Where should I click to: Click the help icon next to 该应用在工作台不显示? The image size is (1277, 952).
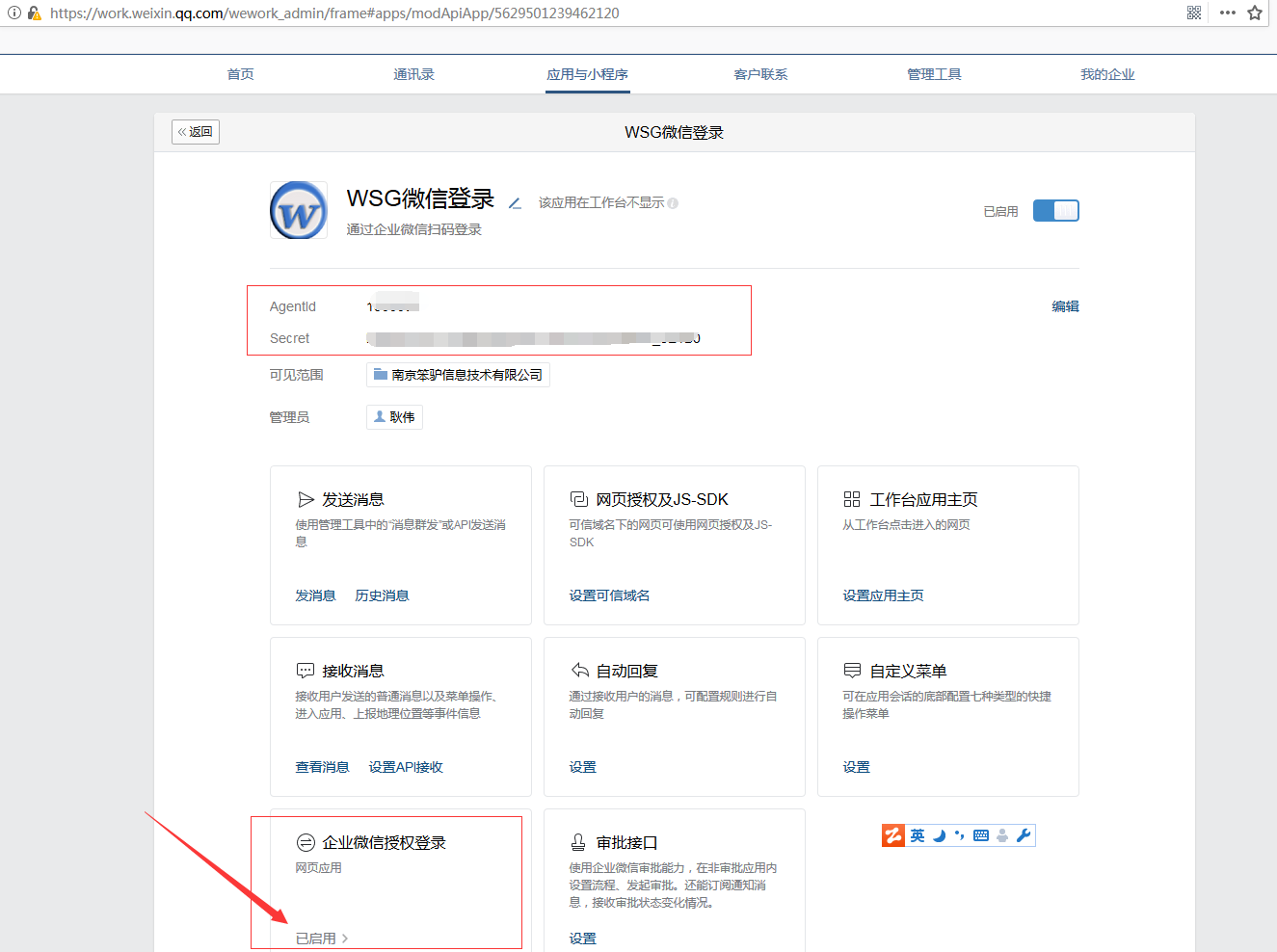(673, 203)
